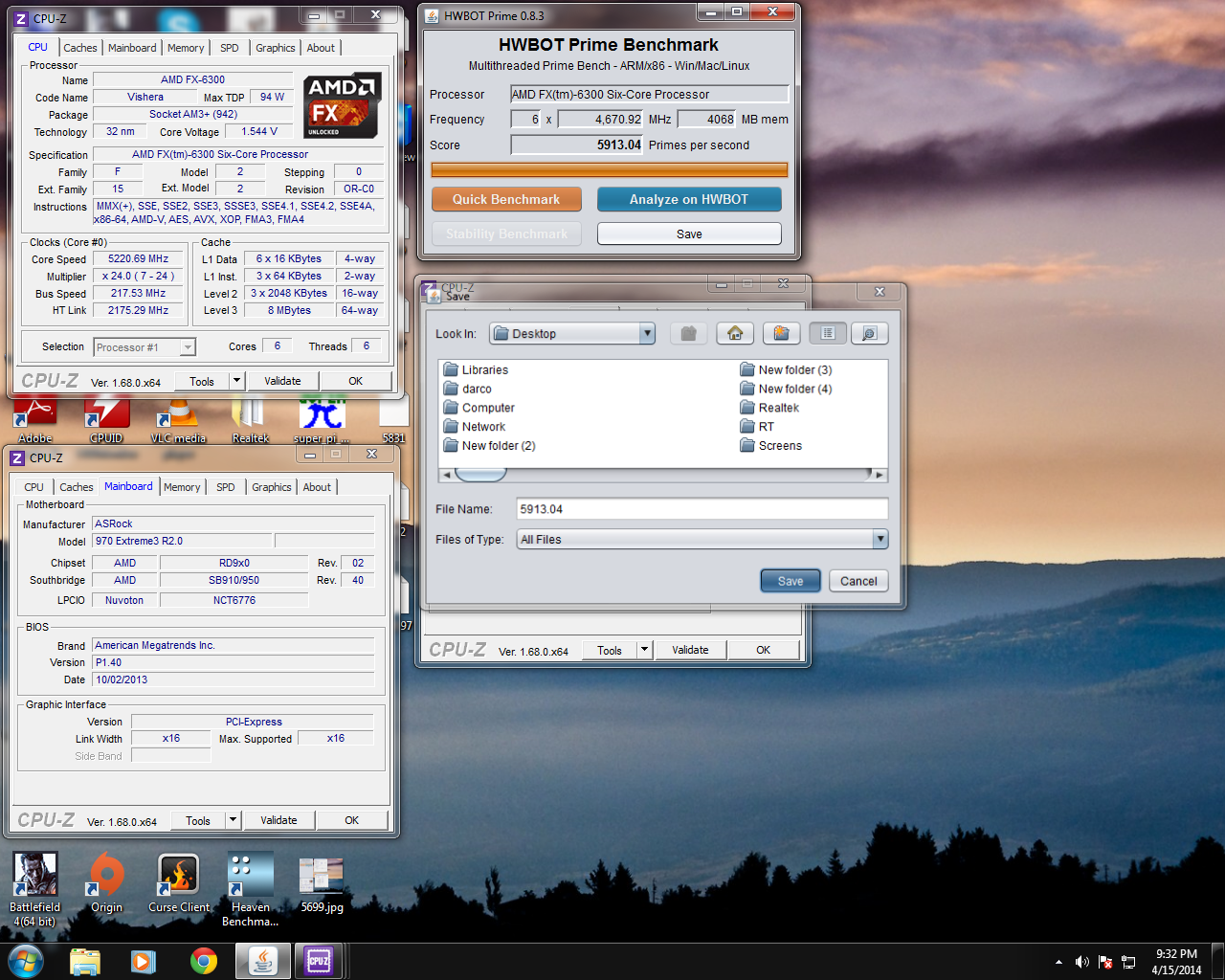Go up one folder level in Save dialog
1225x980 pixels.
[x=688, y=333]
